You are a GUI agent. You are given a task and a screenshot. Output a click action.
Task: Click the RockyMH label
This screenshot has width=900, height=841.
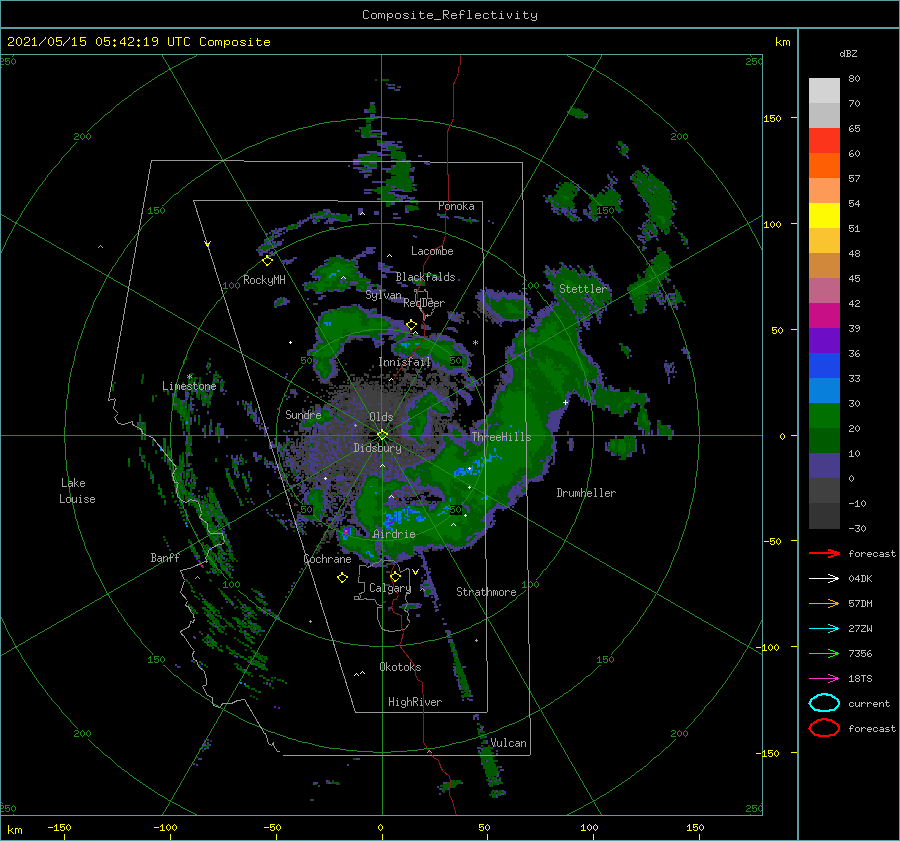tap(264, 280)
